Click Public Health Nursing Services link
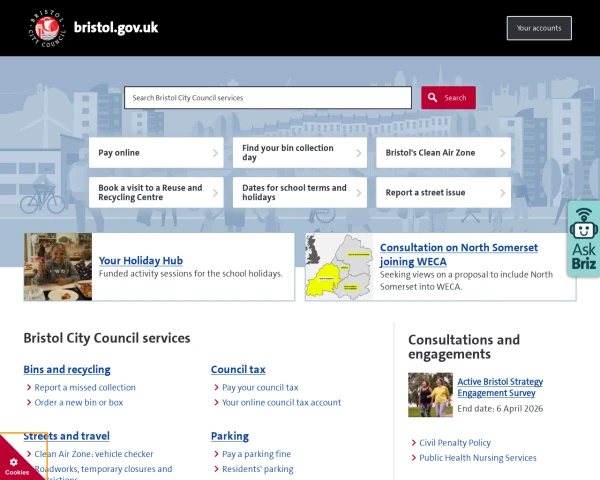The width and height of the screenshot is (600, 480). (x=478, y=458)
